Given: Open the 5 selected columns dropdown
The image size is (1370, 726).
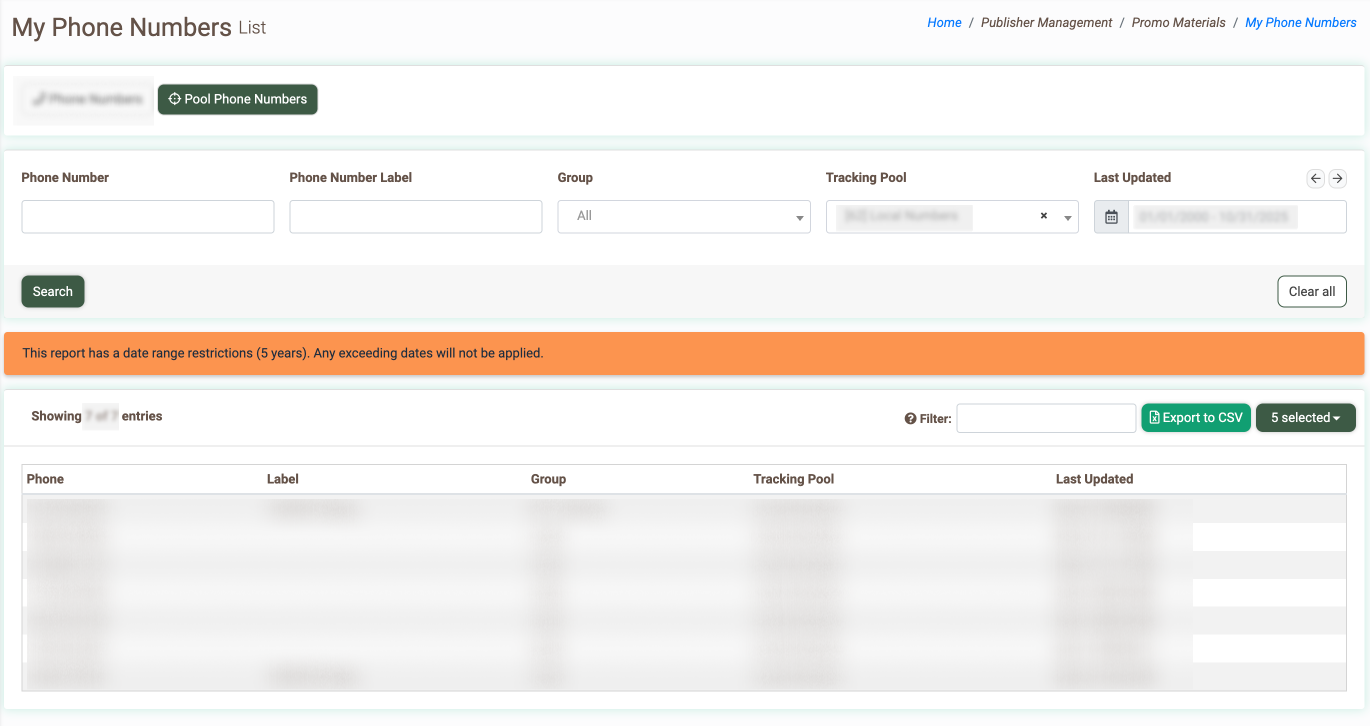Looking at the screenshot, I should point(1305,418).
